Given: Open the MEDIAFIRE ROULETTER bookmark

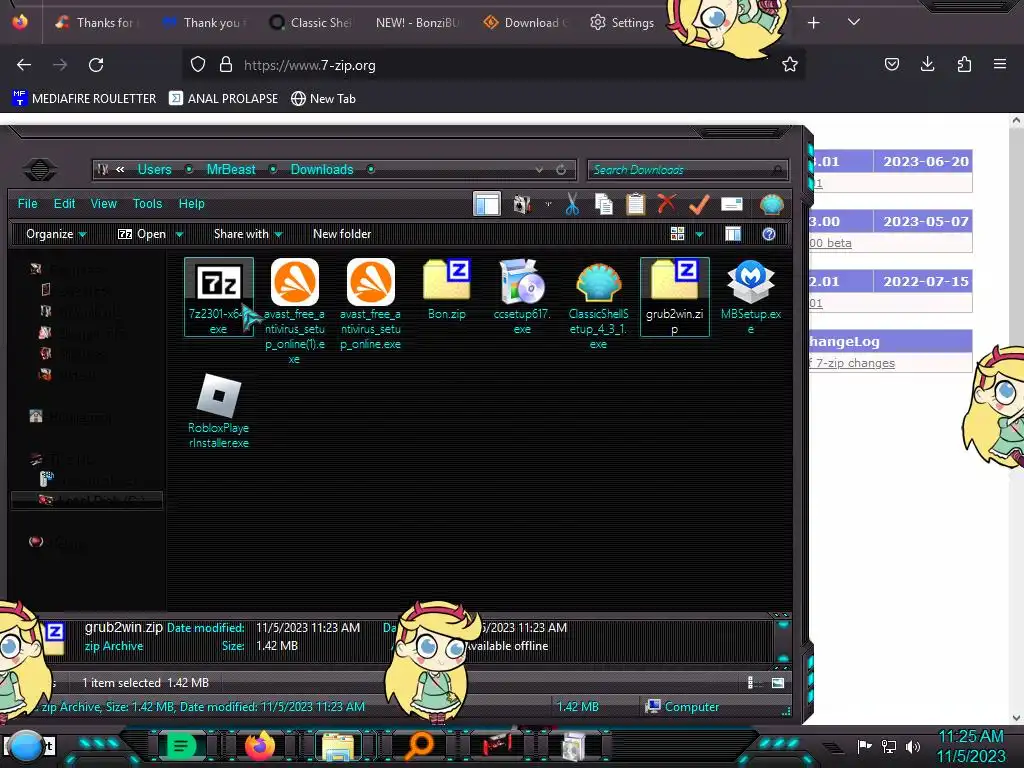Looking at the screenshot, I should click(x=84, y=99).
